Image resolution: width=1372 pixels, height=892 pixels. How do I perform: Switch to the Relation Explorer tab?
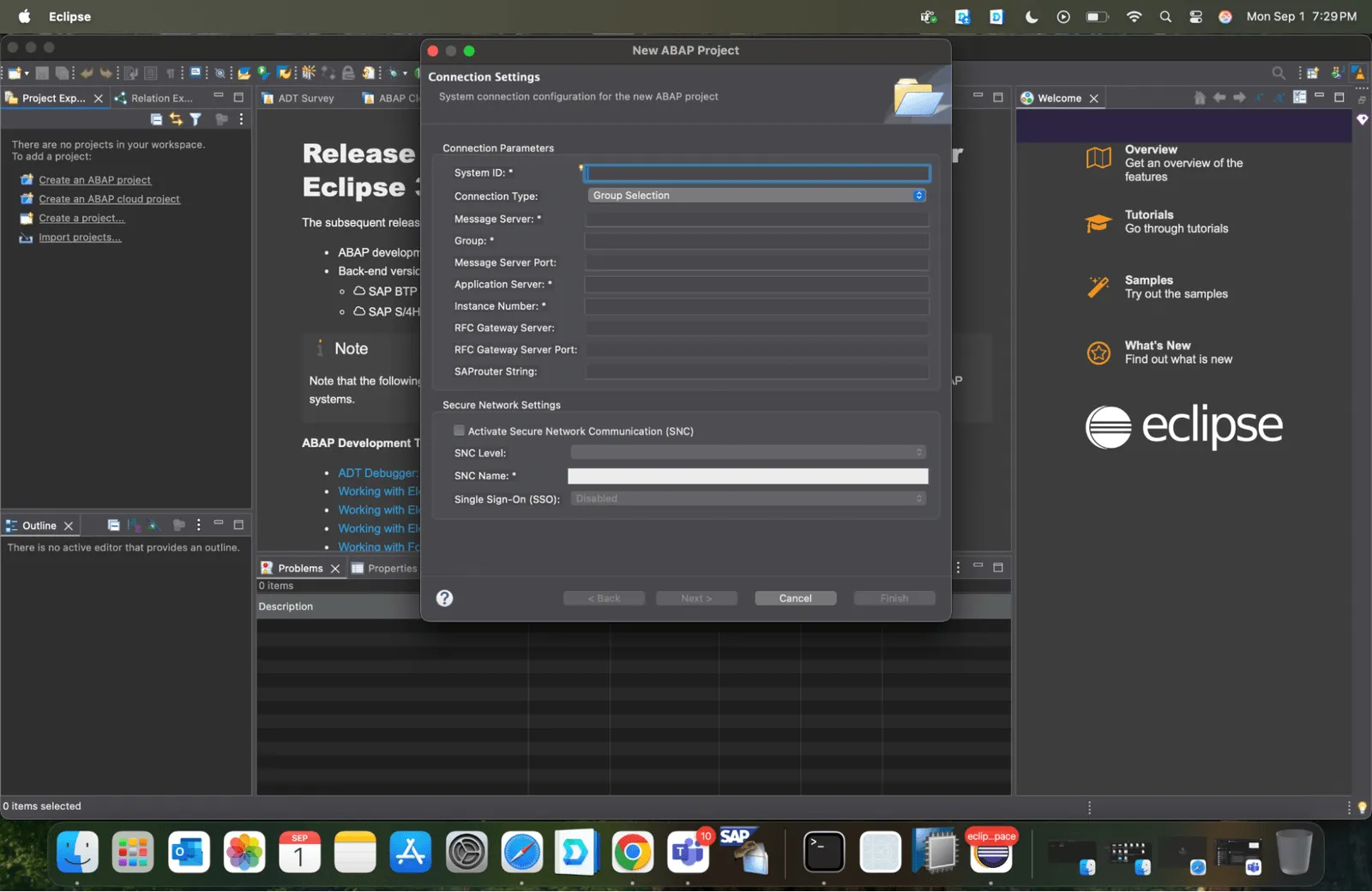tap(155, 98)
